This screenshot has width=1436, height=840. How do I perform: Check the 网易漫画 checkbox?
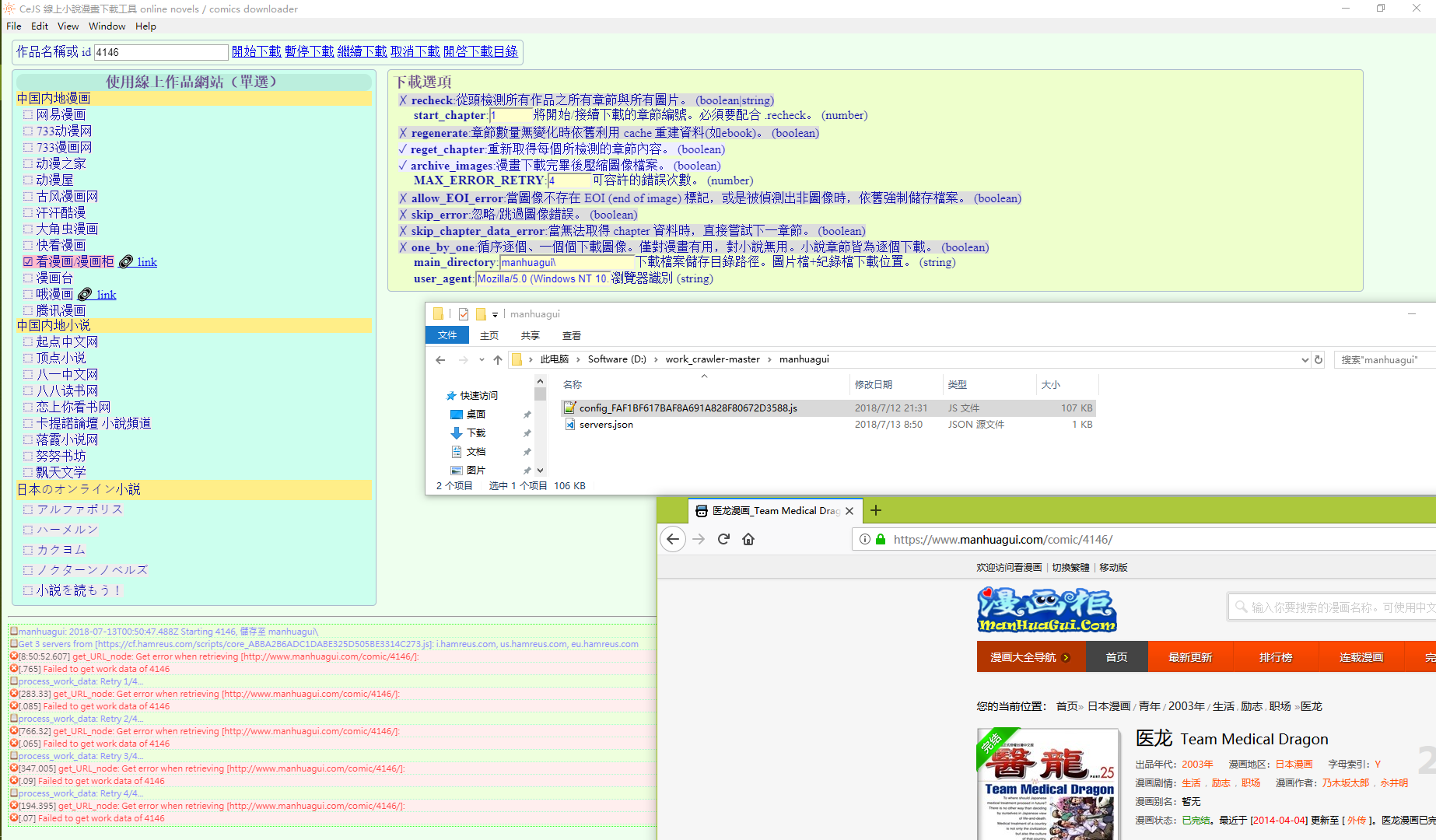point(28,114)
